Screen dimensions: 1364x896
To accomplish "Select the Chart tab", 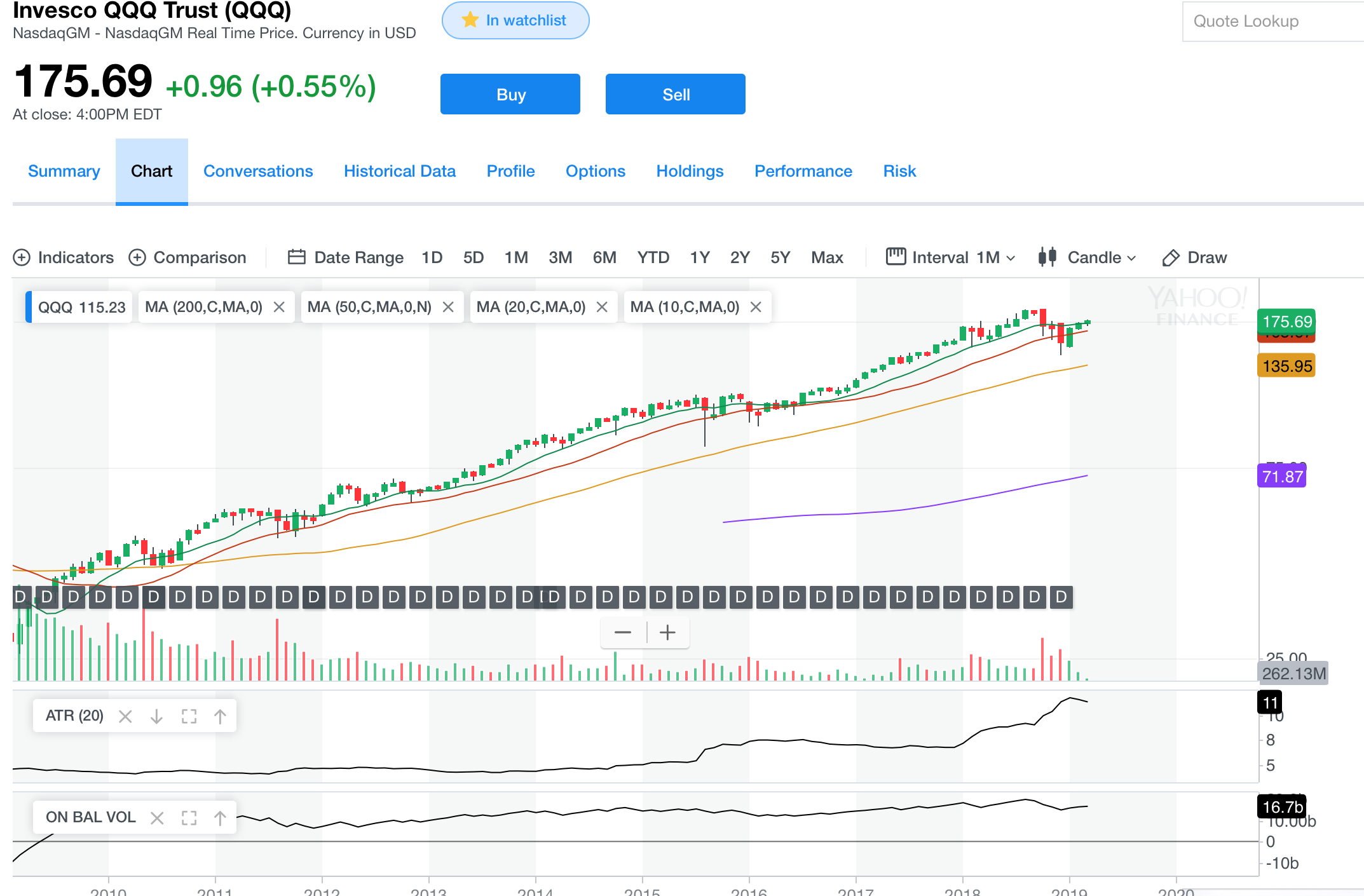I will tap(152, 171).
